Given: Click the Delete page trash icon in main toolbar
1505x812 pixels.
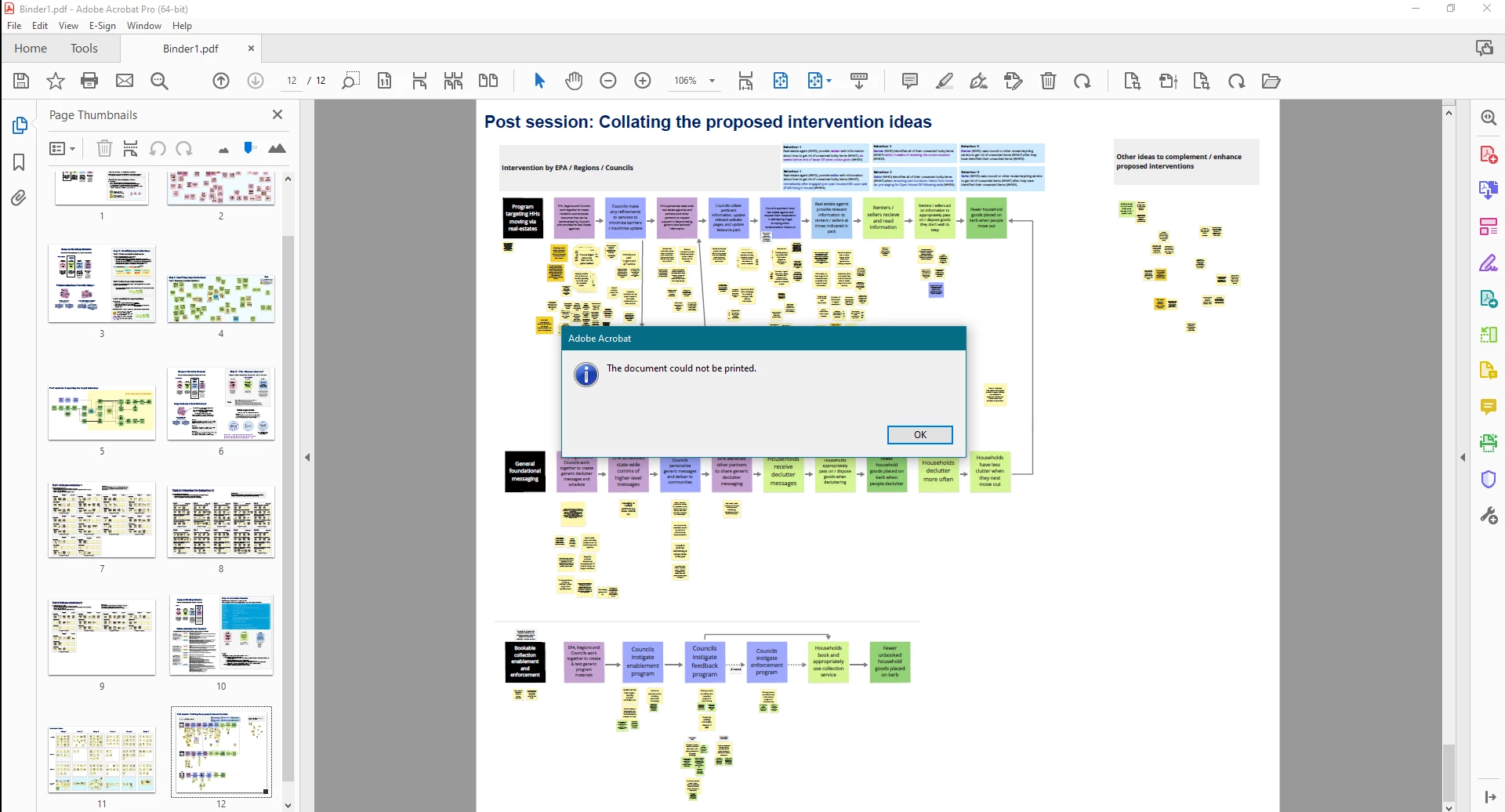Looking at the screenshot, I should click(1048, 81).
